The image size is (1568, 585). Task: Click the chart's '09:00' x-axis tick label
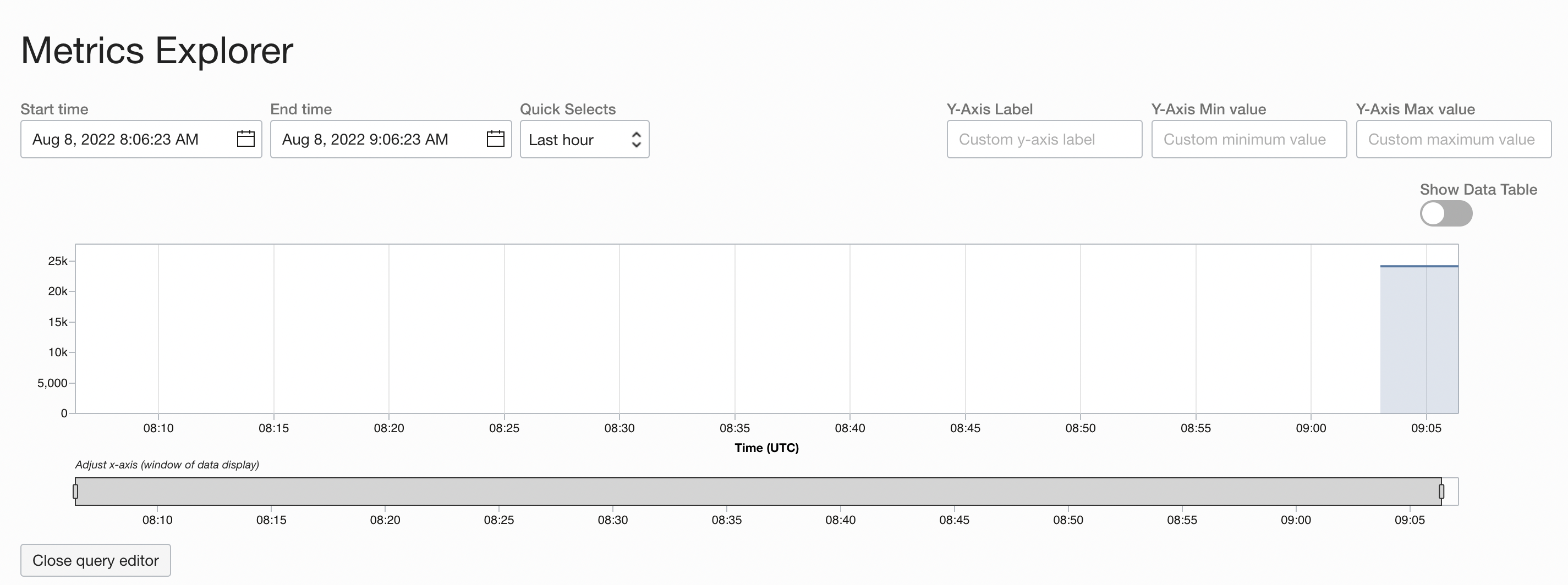point(1311,428)
